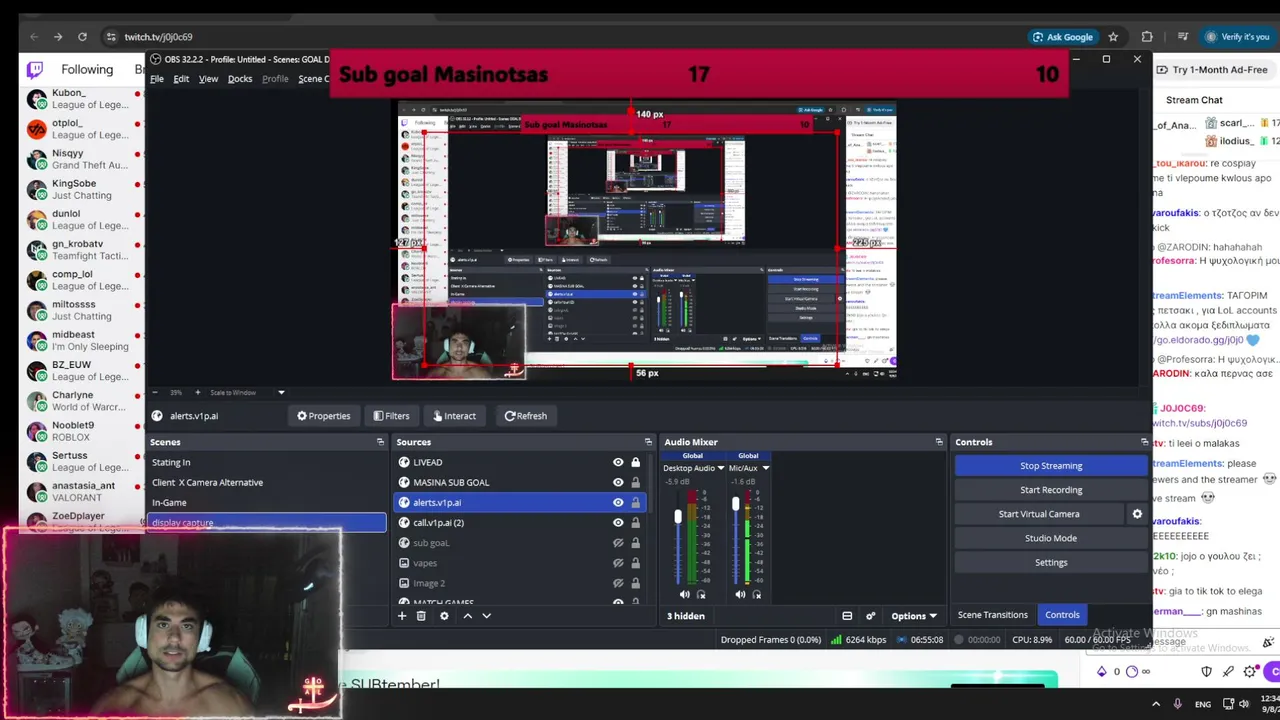Switch to the Scene Transitions tab

(992, 615)
